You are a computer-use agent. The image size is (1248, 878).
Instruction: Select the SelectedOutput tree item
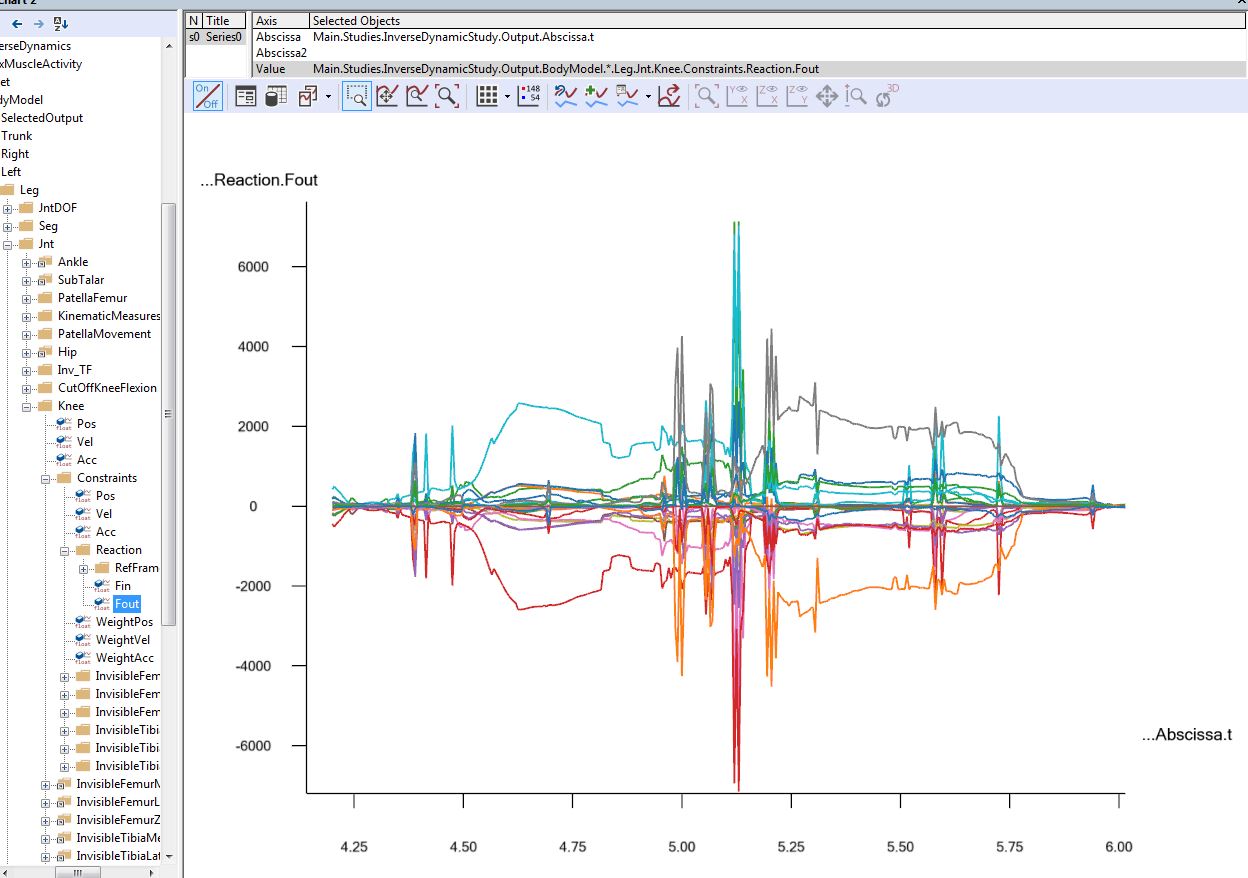[x=42, y=118]
